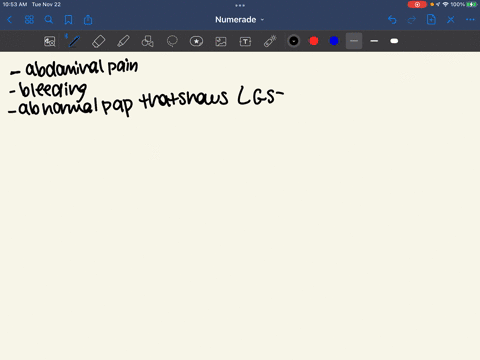Redo the last action
480x360 pixels.
coord(412,20)
